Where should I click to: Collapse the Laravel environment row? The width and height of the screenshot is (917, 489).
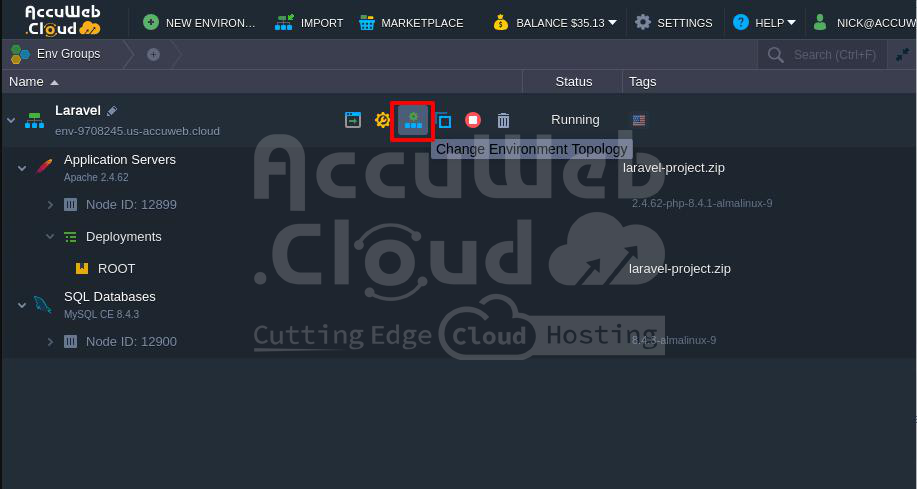12,120
